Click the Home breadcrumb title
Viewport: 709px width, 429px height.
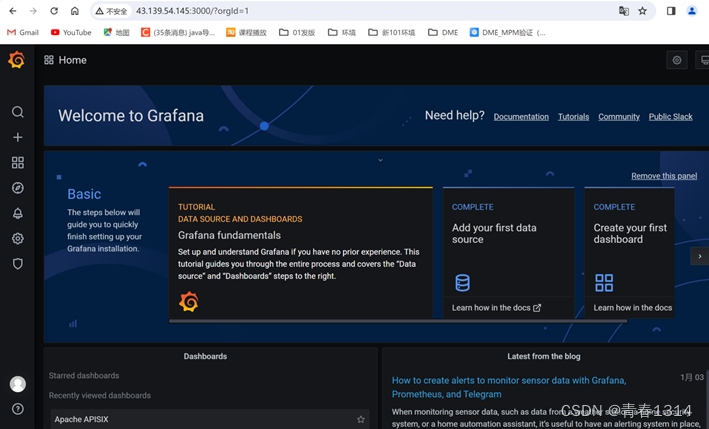[72, 60]
